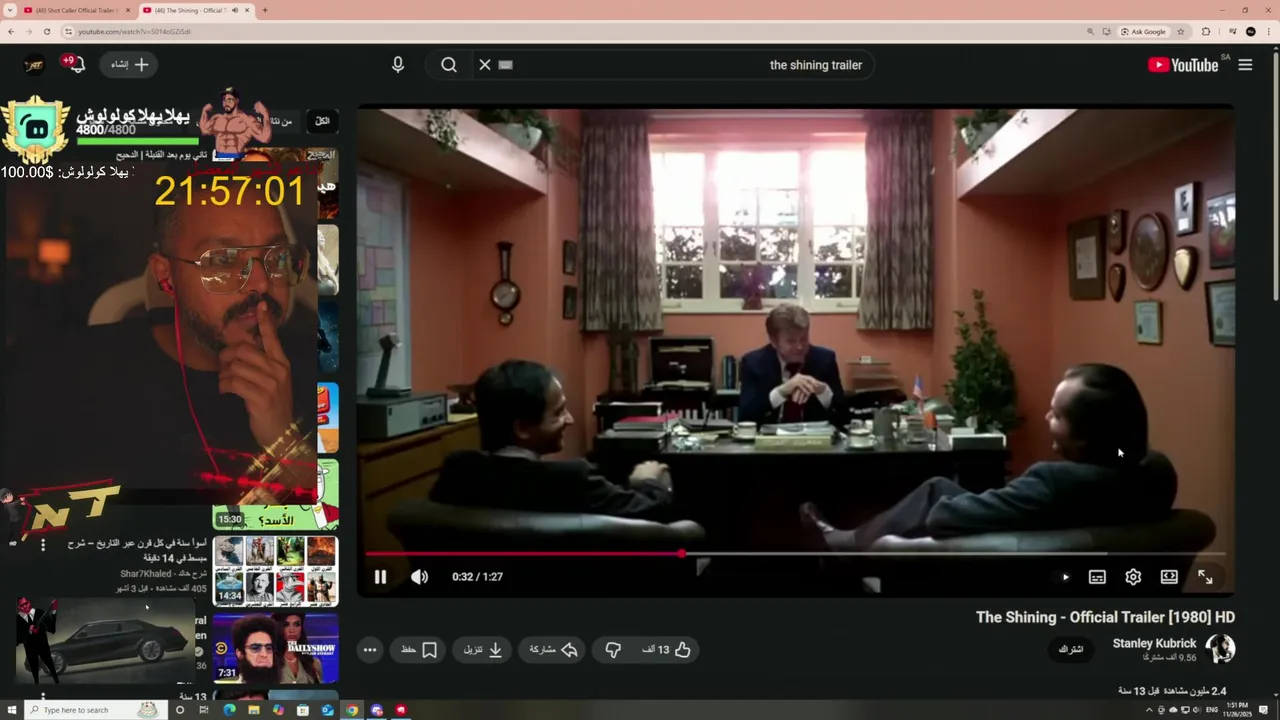
Task: Mute audio icon on The Shining tab
Action: [x=235, y=10]
